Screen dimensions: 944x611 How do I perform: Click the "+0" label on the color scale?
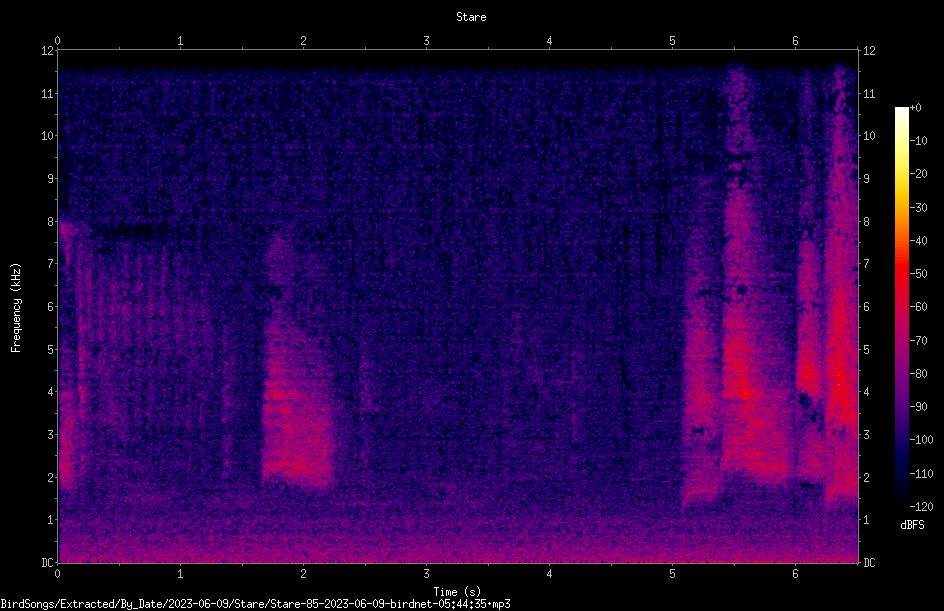[915, 108]
